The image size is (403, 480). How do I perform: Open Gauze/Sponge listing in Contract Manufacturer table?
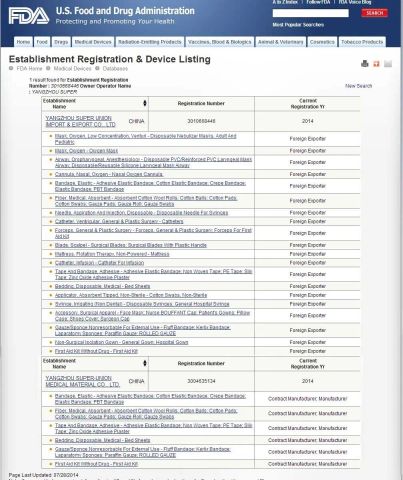[x=143, y=452]
